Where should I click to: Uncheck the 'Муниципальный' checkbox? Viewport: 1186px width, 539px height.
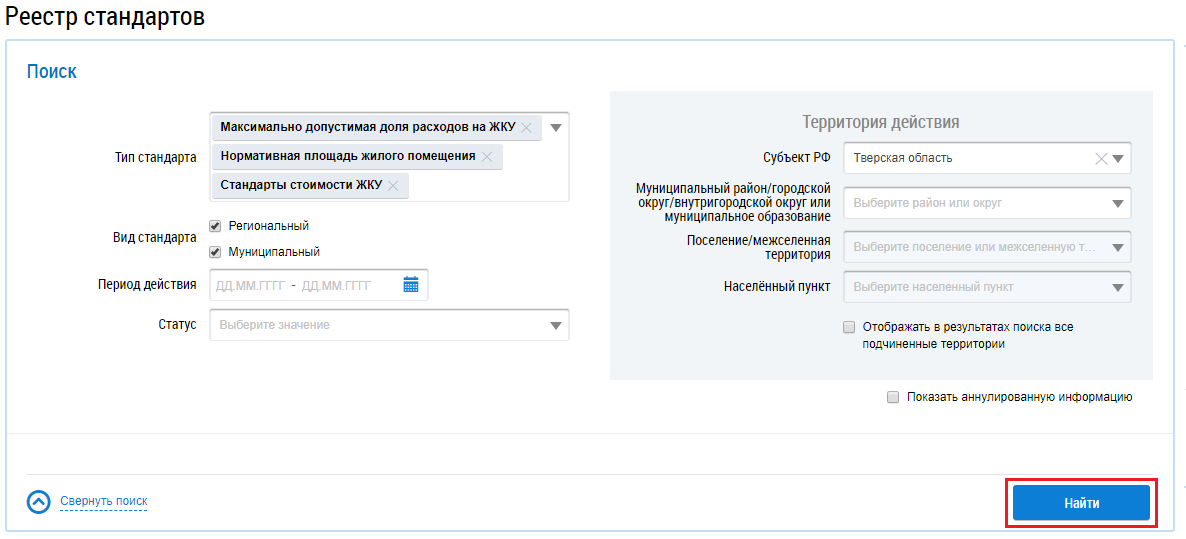(215, 252)
